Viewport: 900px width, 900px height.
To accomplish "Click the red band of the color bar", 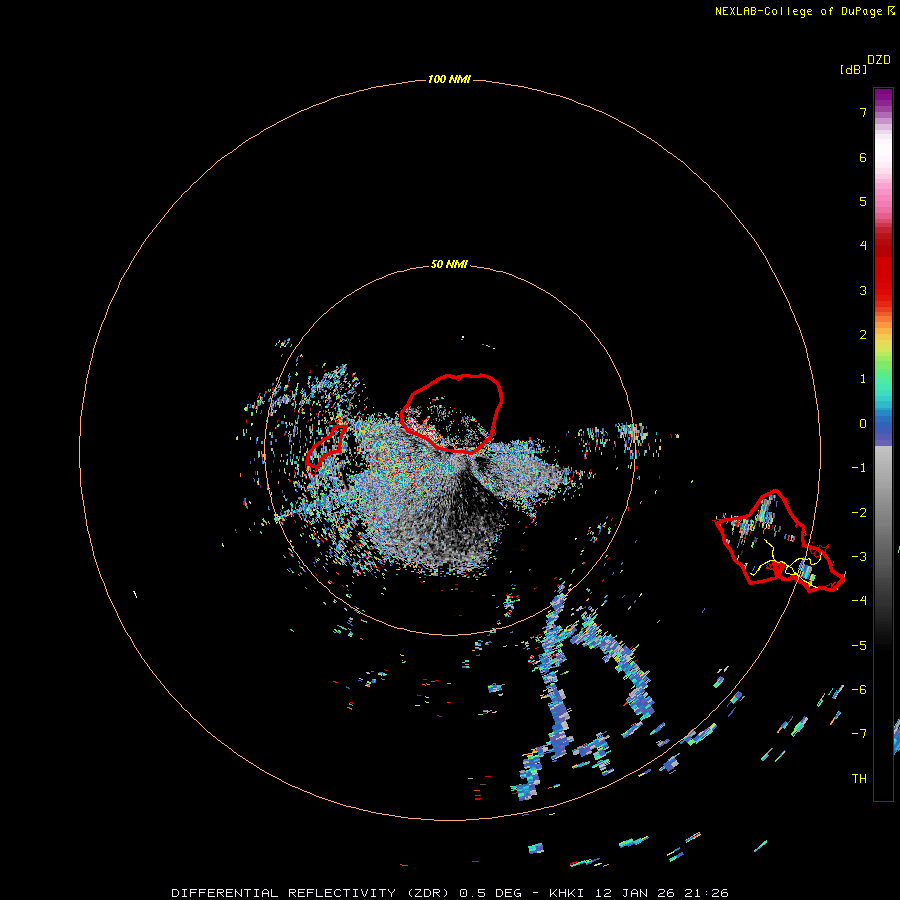I will click(883, 270).
